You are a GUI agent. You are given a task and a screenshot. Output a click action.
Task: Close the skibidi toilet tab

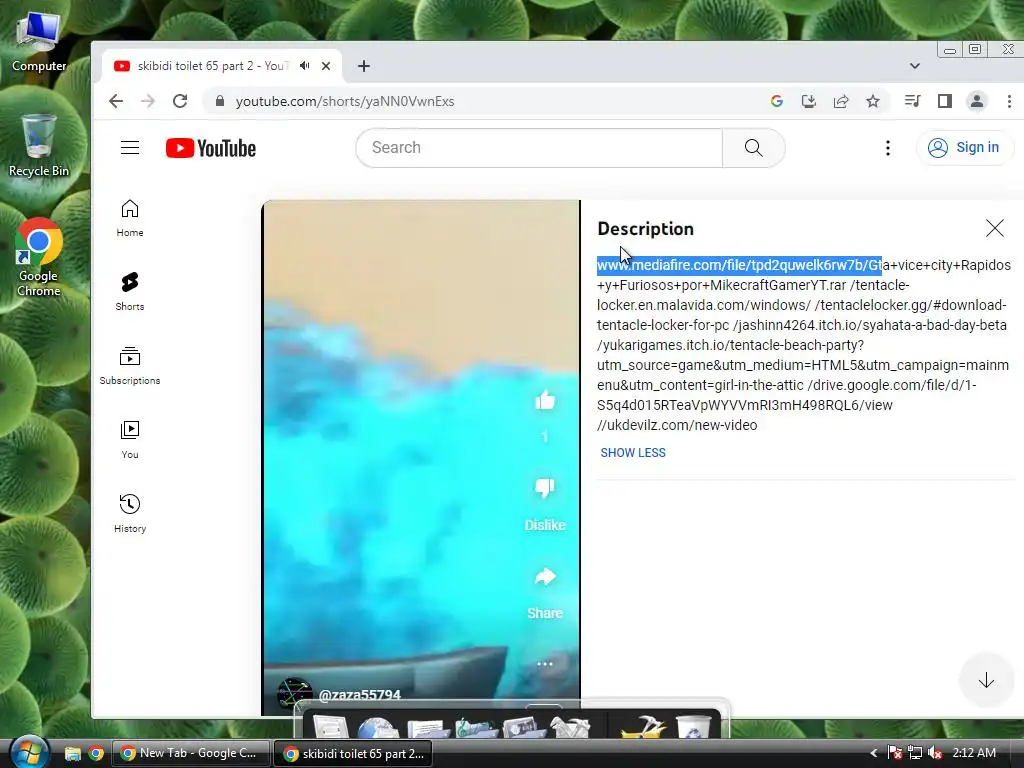pos(326,66)
